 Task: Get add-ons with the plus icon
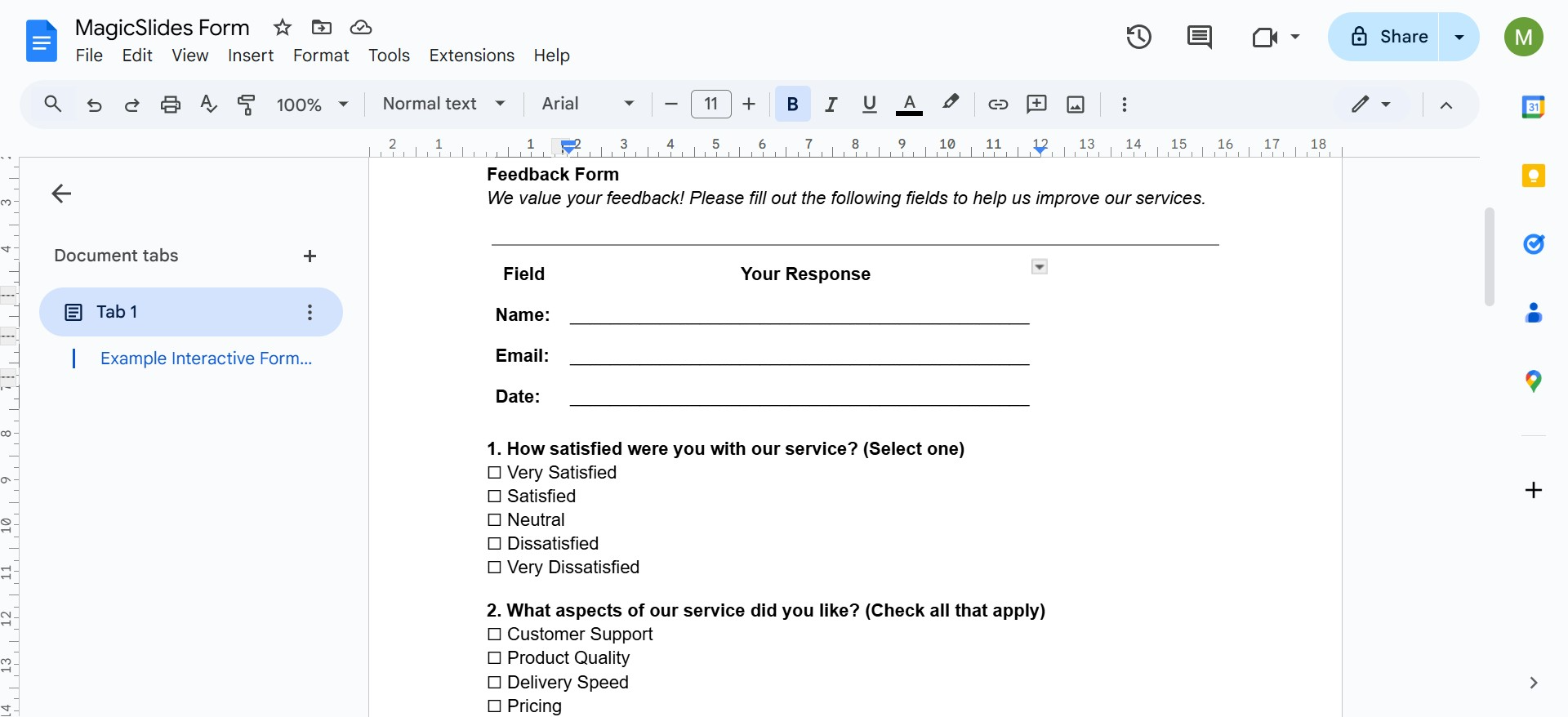1534,490
